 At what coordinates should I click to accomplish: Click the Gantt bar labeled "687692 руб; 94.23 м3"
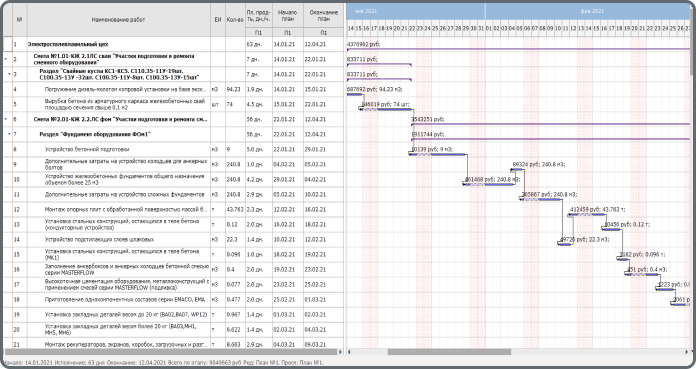coord(354,94)
